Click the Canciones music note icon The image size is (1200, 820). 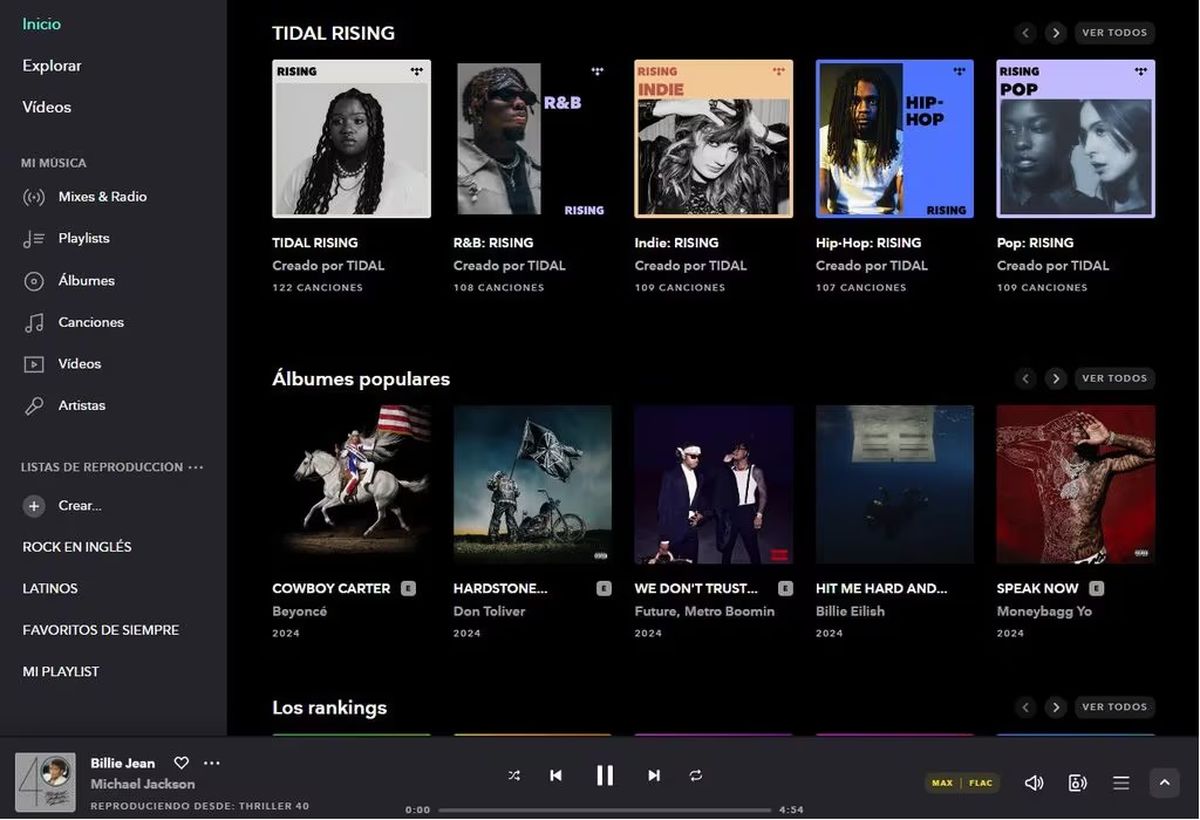[34, 322]
